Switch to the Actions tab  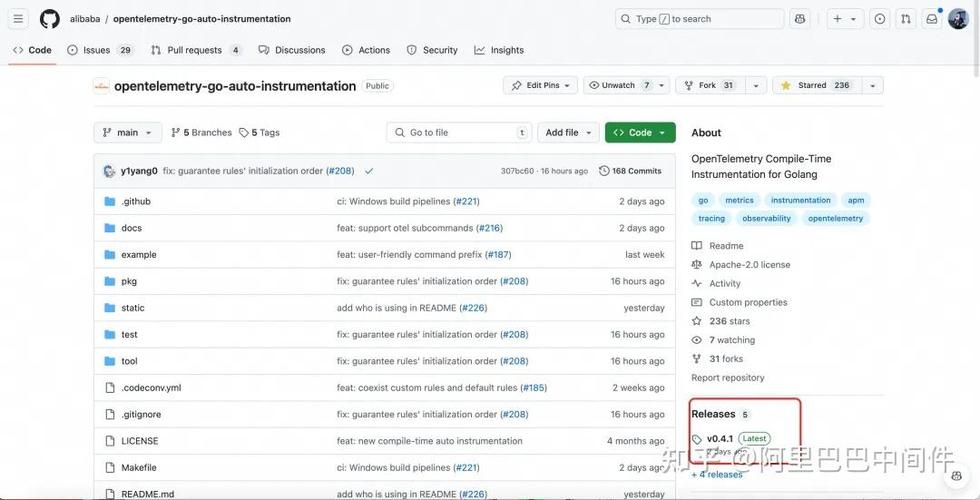point(366,50)
